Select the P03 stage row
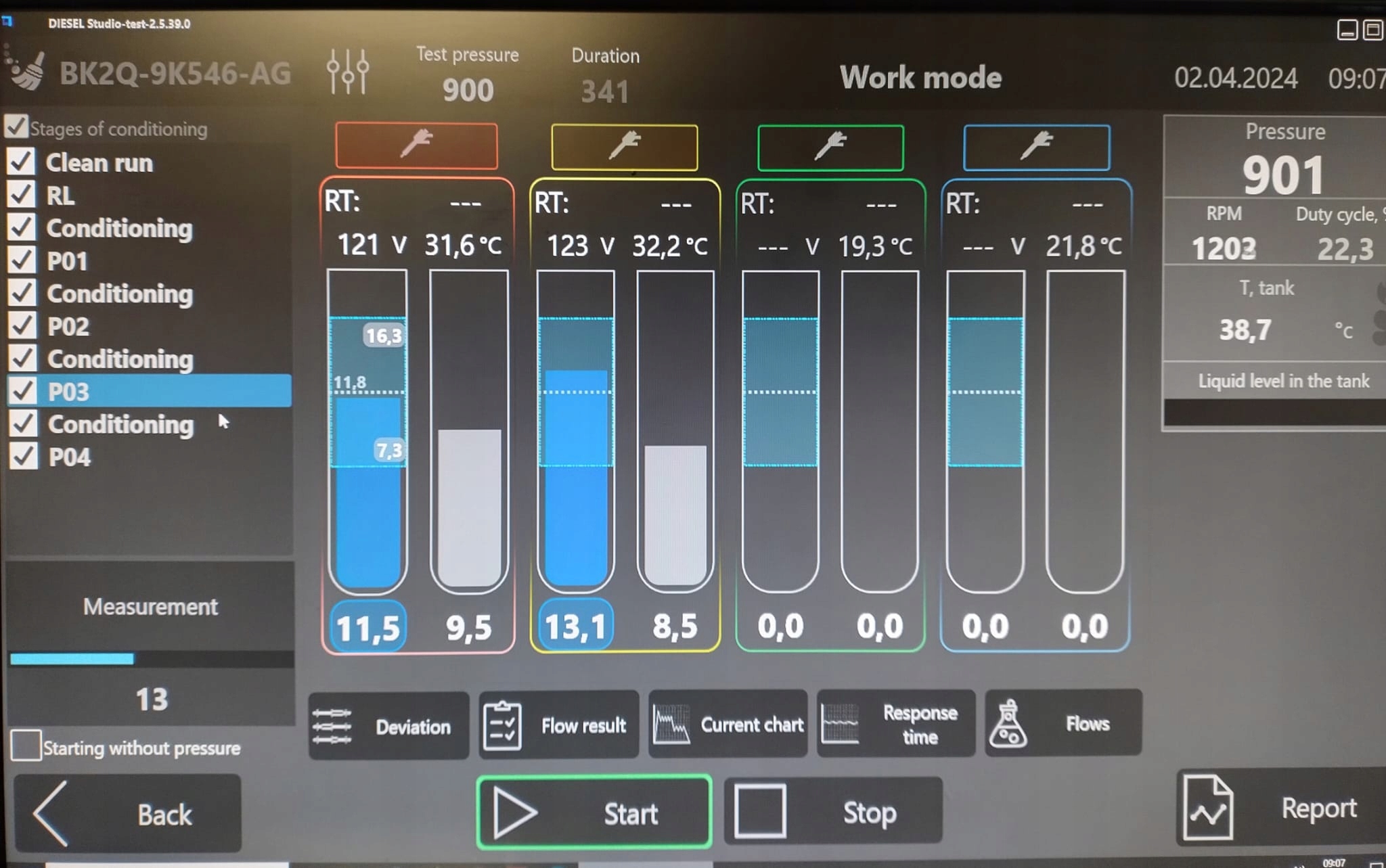This screenshot has height=868, width=1386. [149, 391]
